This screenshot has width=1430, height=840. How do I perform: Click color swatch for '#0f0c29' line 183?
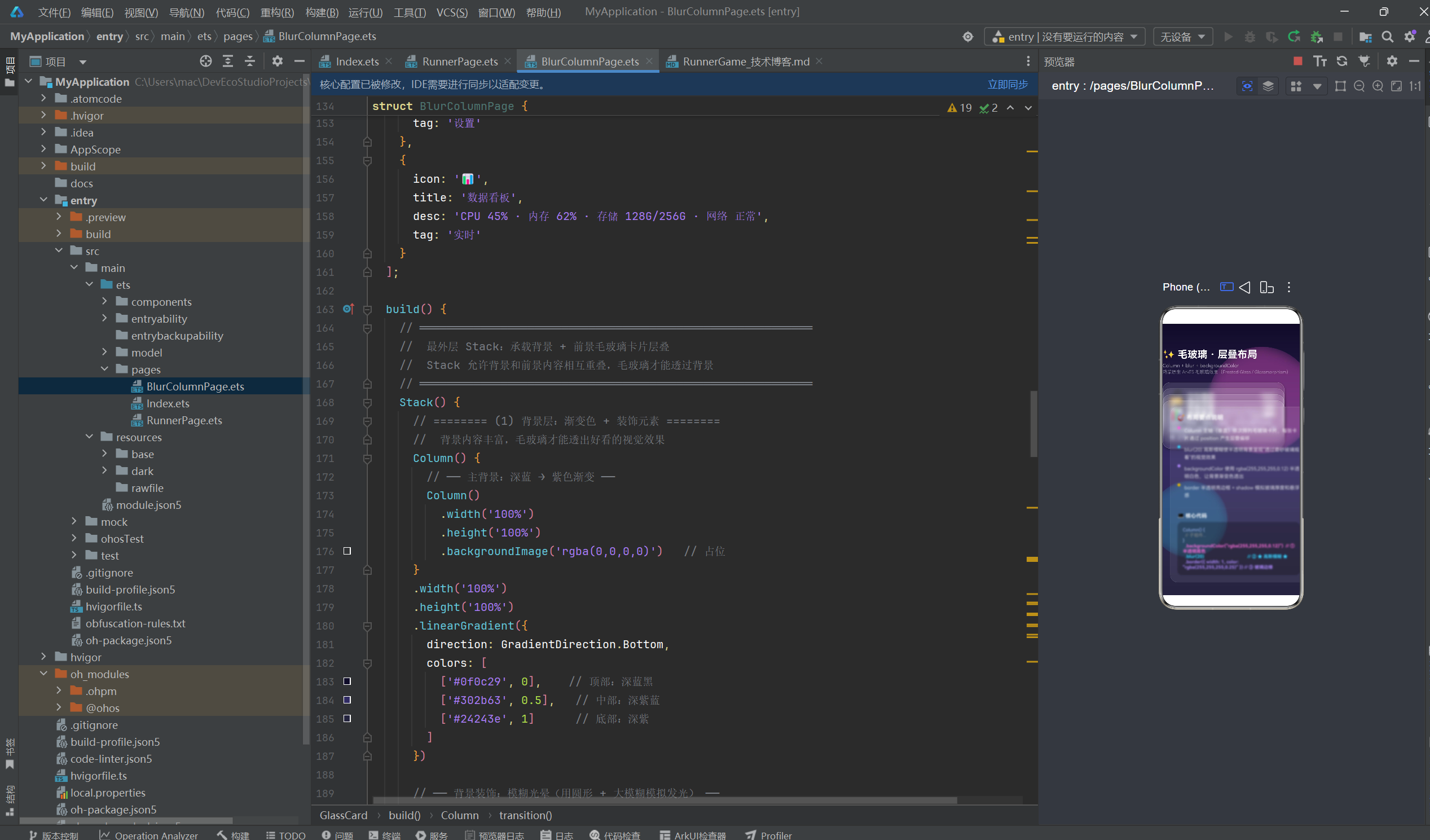pyautogui.click(x=347, y=681)
